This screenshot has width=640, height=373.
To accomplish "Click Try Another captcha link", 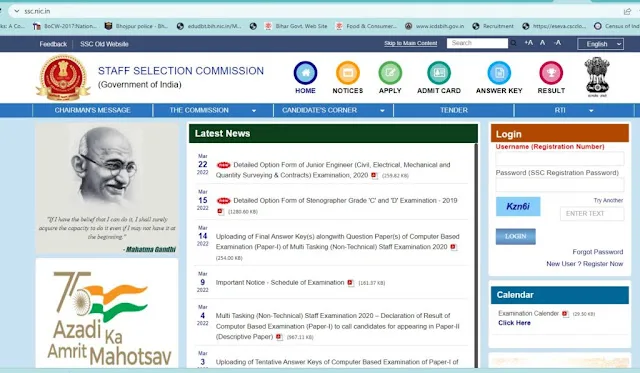I will (x=608, y=200).
